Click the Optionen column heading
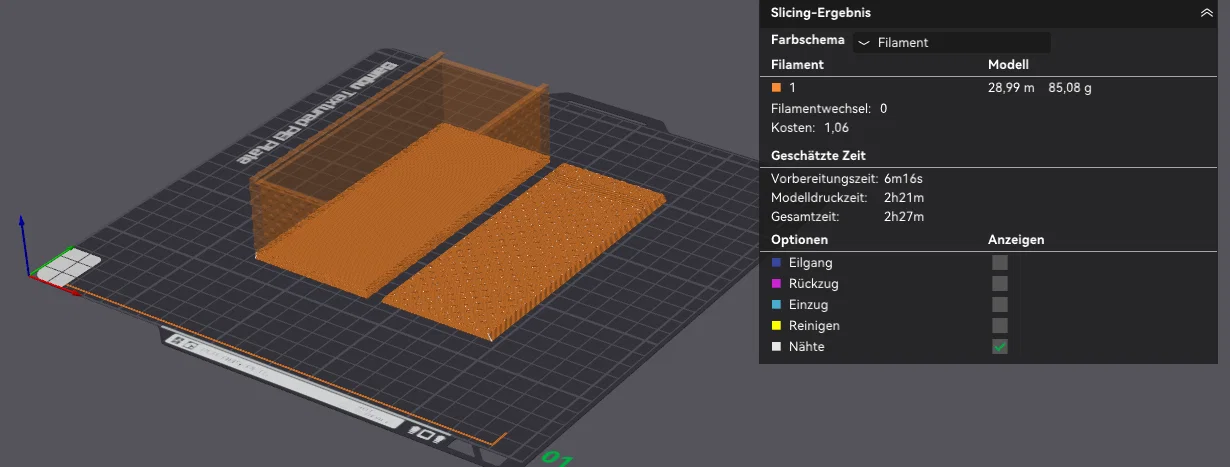 tap(800, 240)
